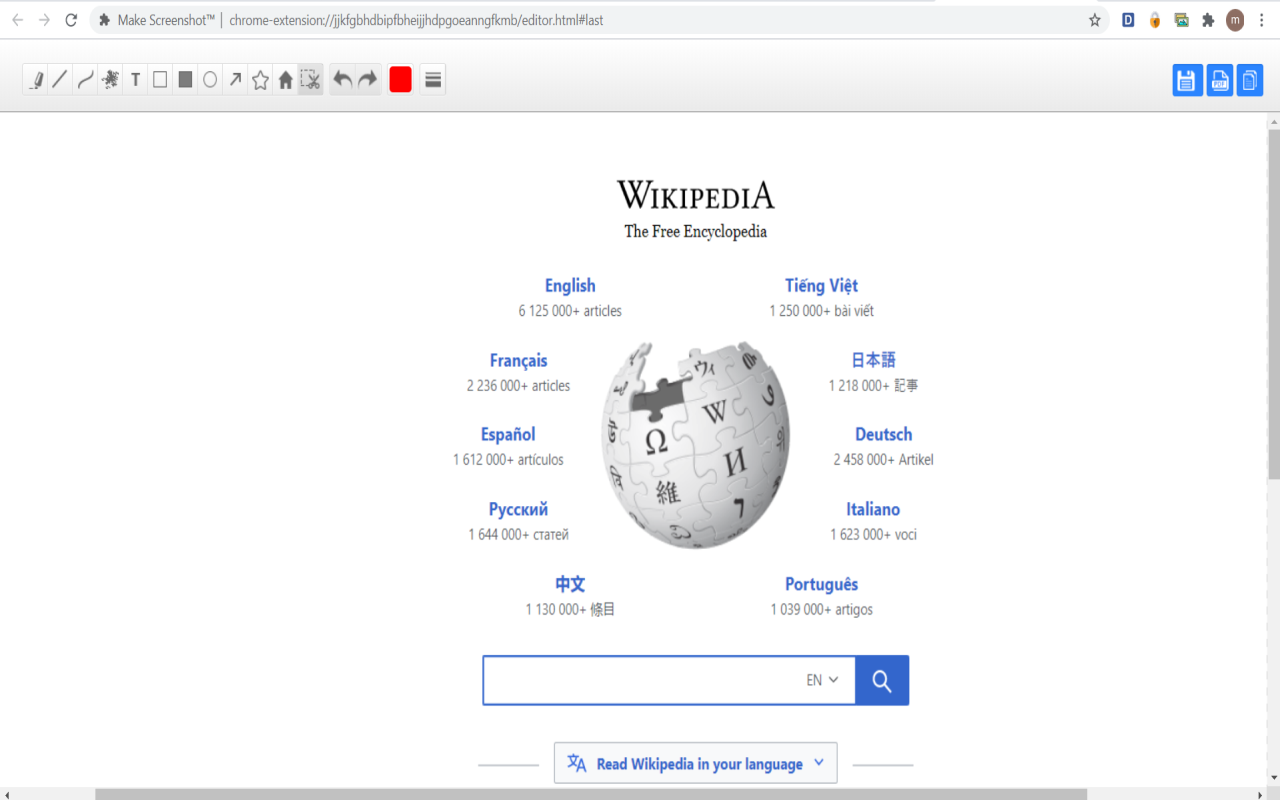This screenshot has height=800, width=1280.
Task: Focus the browser address bar
Action: click(600, 20)
